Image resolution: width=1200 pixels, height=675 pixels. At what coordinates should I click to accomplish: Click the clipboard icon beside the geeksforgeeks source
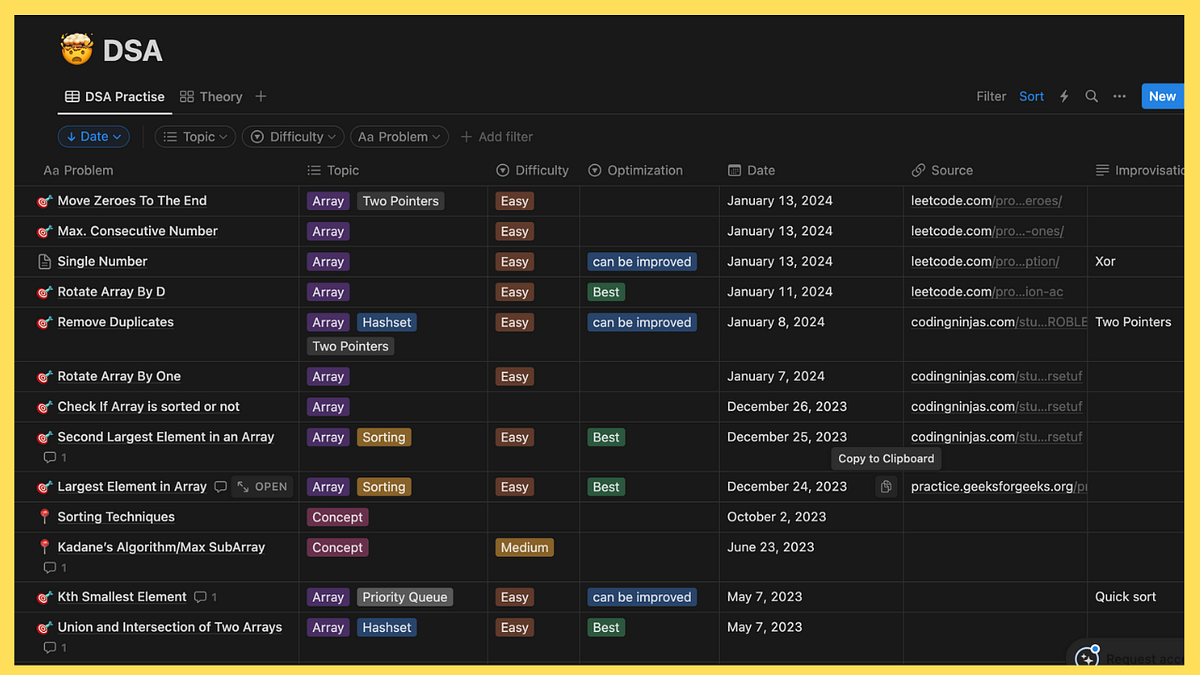[x=885, y=486]
